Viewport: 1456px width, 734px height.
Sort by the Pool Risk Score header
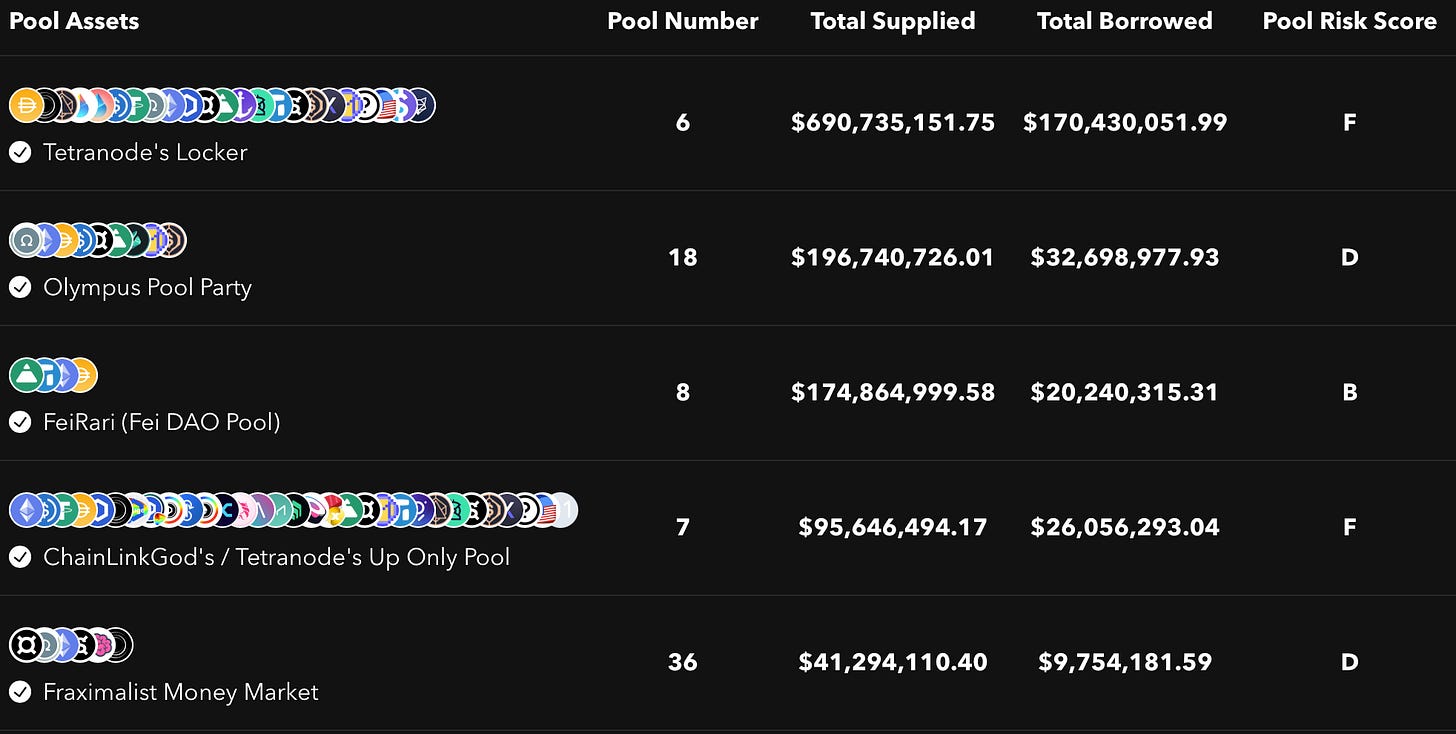(x=1350, y=21)
